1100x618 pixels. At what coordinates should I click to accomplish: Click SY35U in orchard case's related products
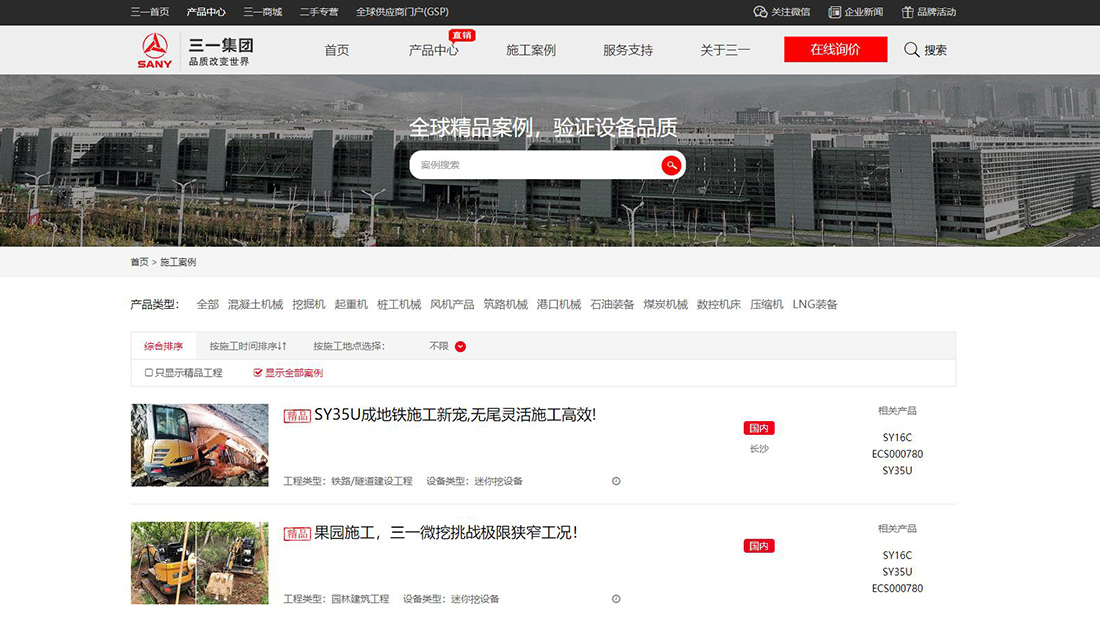[897, 572]
